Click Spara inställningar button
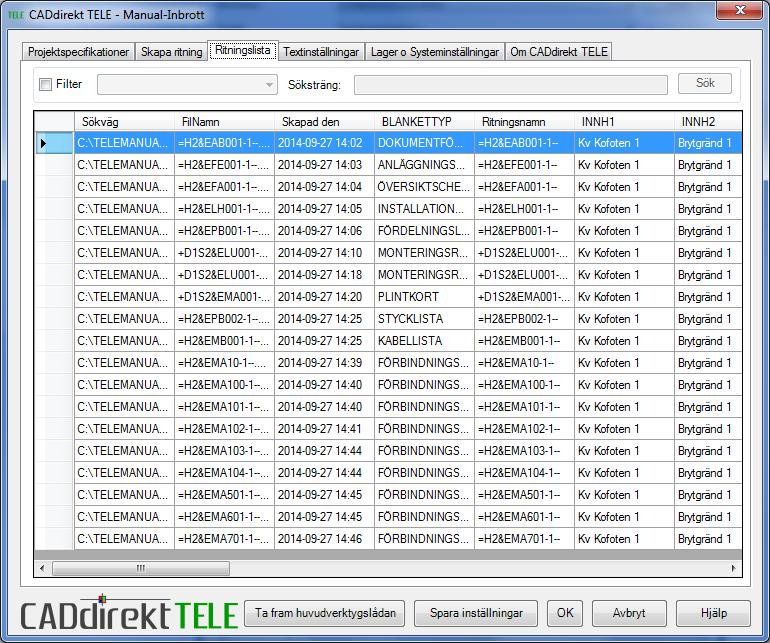Screen dimensions: 770x643 tap(476, 613)
